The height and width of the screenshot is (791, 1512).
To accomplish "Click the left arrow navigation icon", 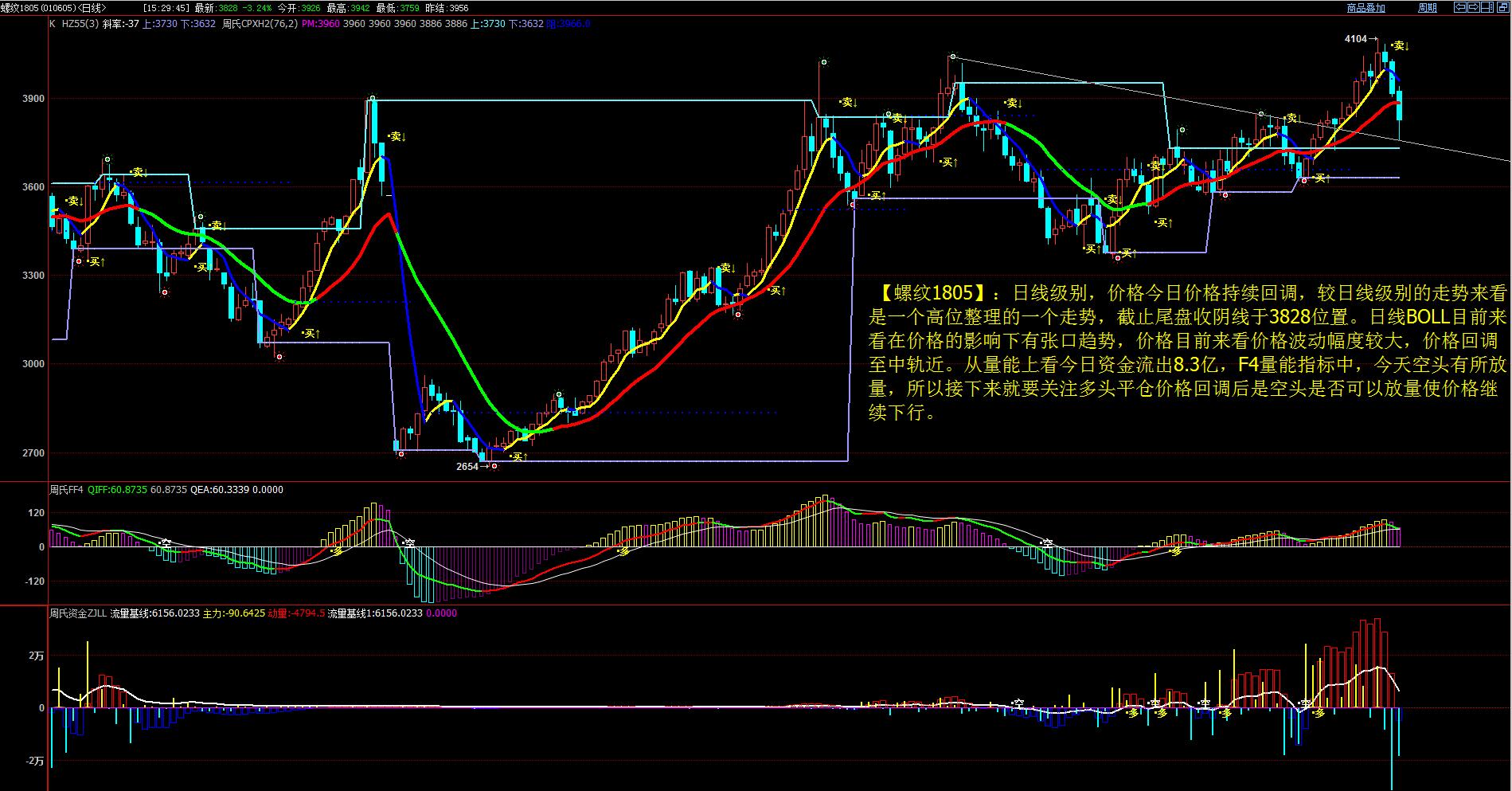I will (1460, 8).
